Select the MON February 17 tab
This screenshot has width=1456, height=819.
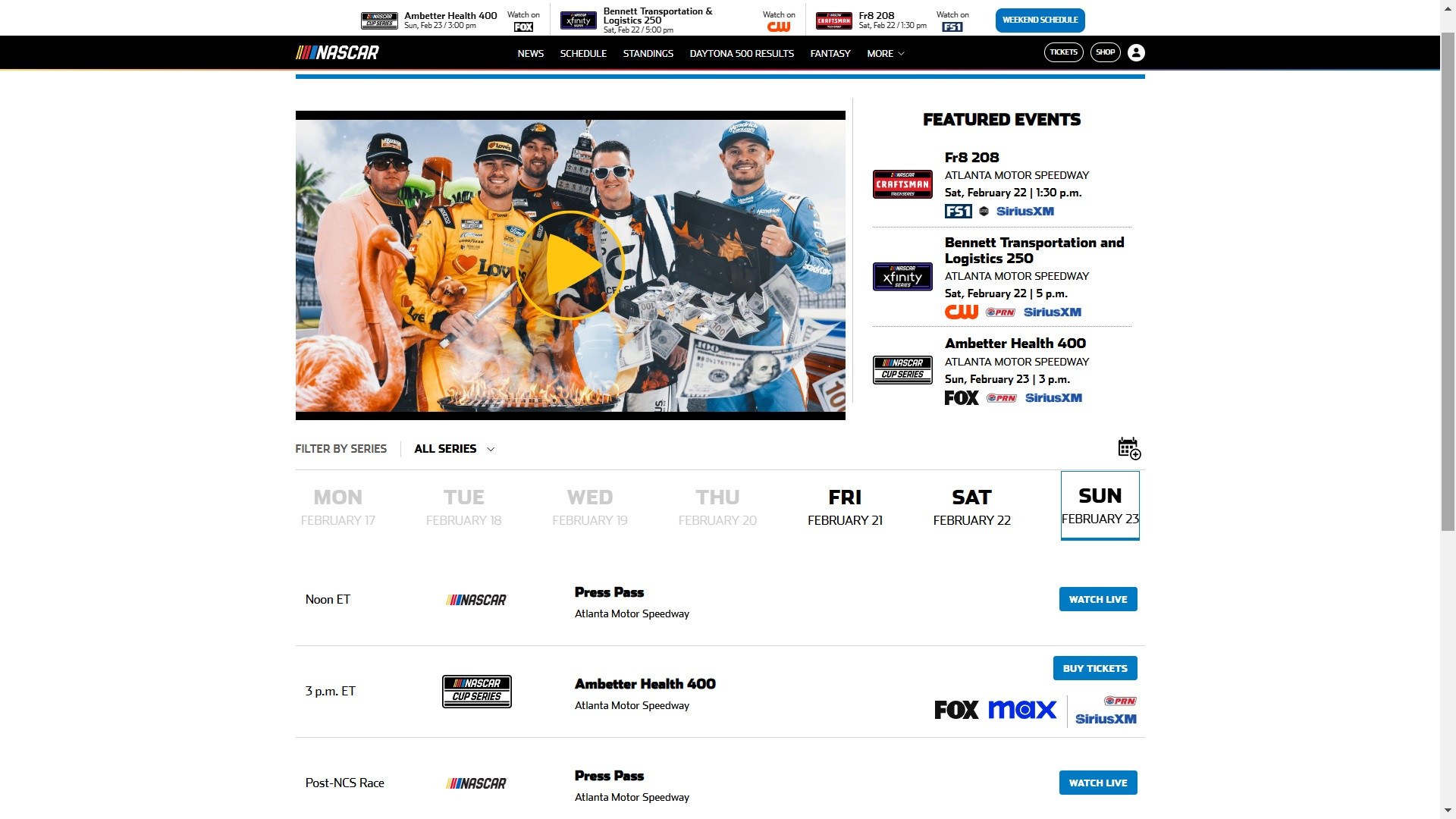[338, 507]
